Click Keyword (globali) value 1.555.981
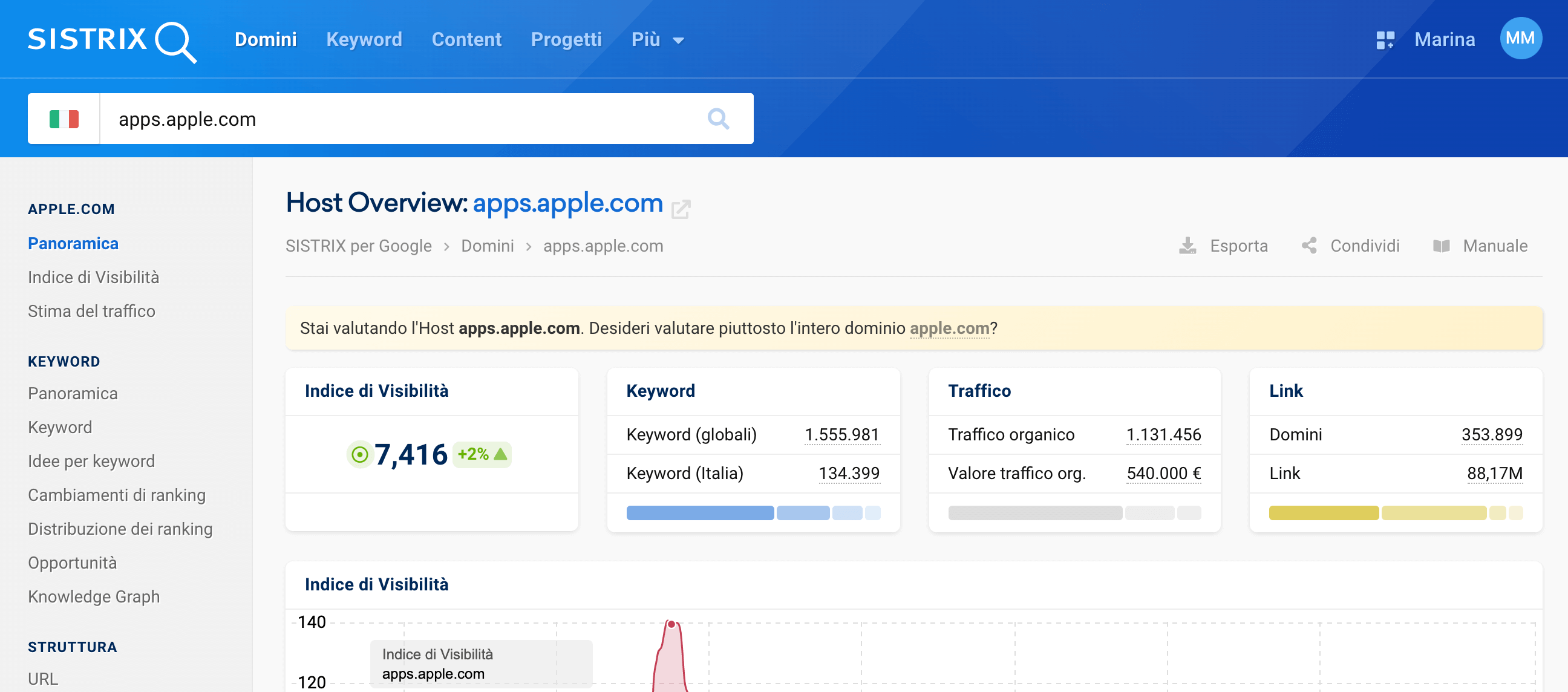 842,434
